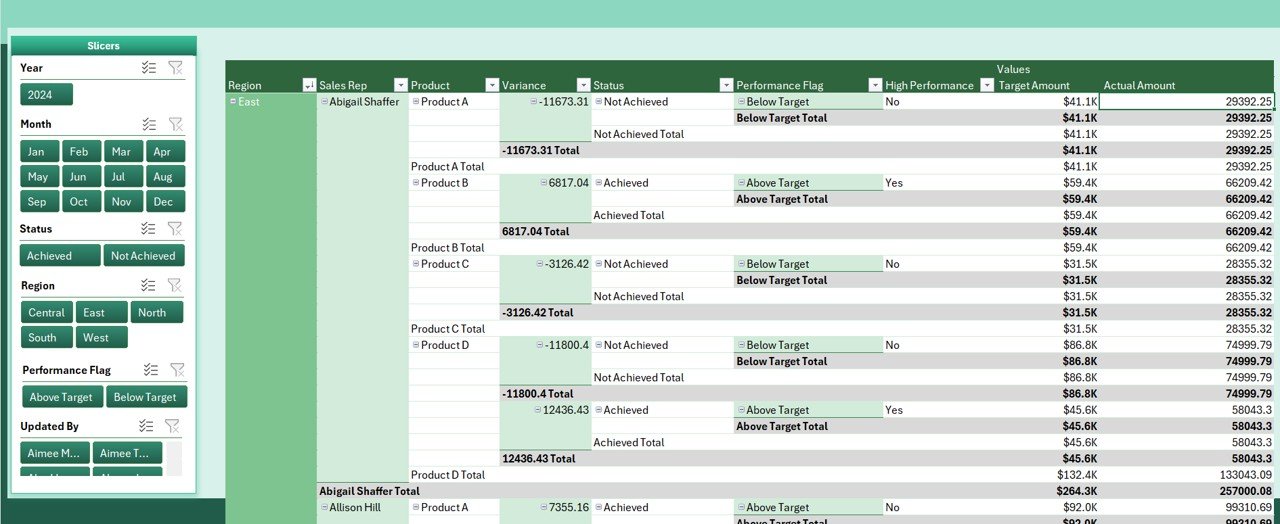Screen dimensions: 1280x524
Task: Collapse the East region group
Action: point(232,102)
